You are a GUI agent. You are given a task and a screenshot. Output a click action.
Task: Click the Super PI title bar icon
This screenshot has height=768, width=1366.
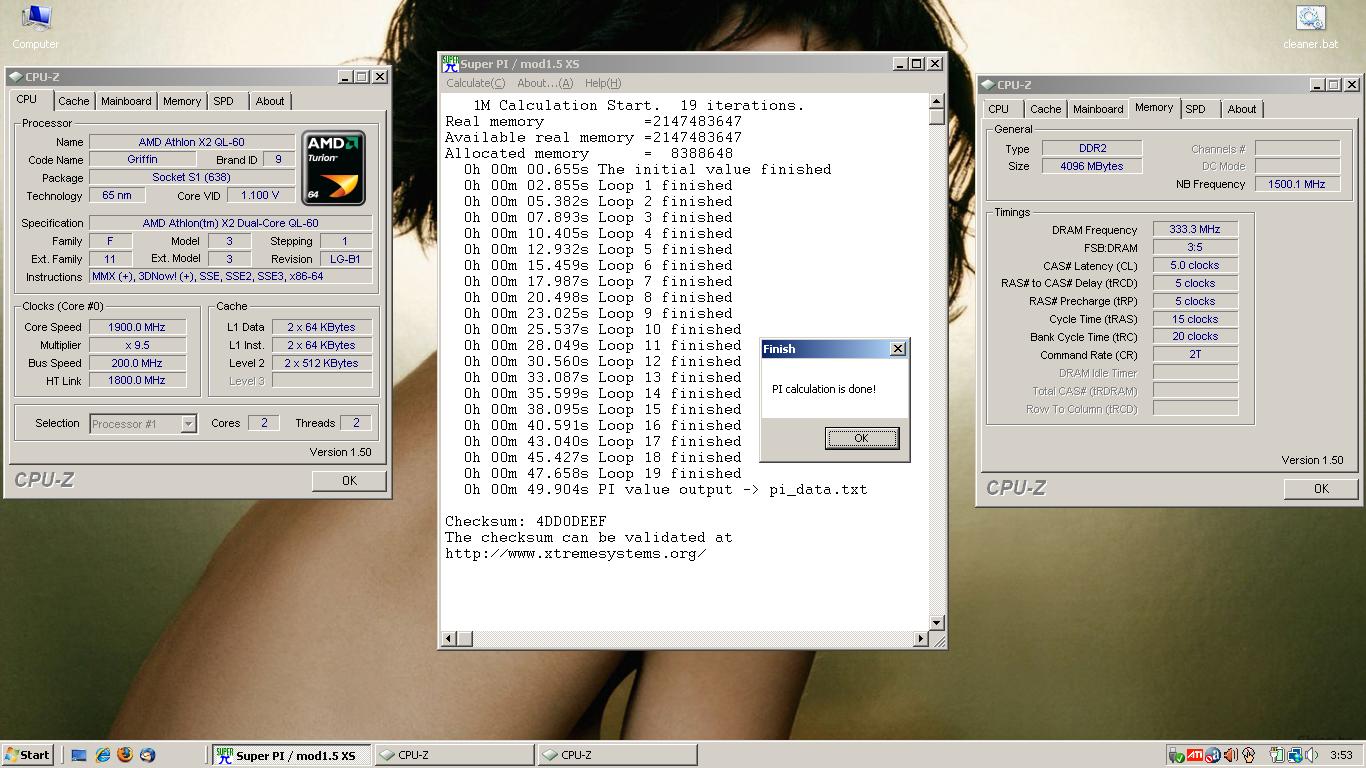451,63
